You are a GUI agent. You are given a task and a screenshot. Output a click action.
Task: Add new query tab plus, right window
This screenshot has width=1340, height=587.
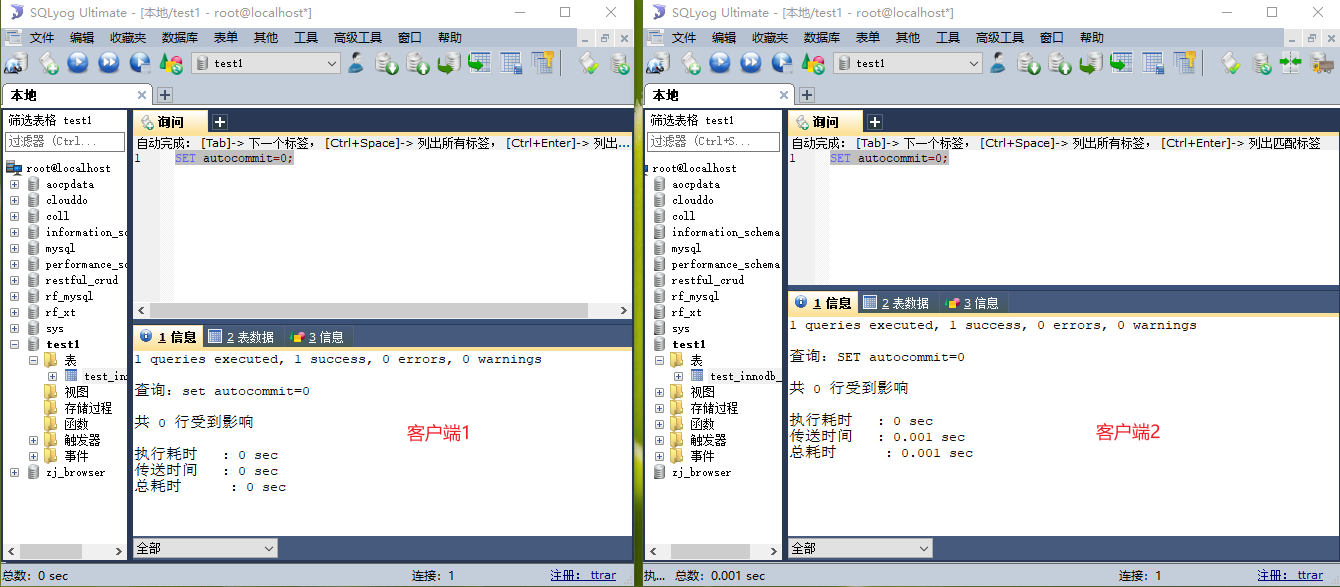click(874, 122)
